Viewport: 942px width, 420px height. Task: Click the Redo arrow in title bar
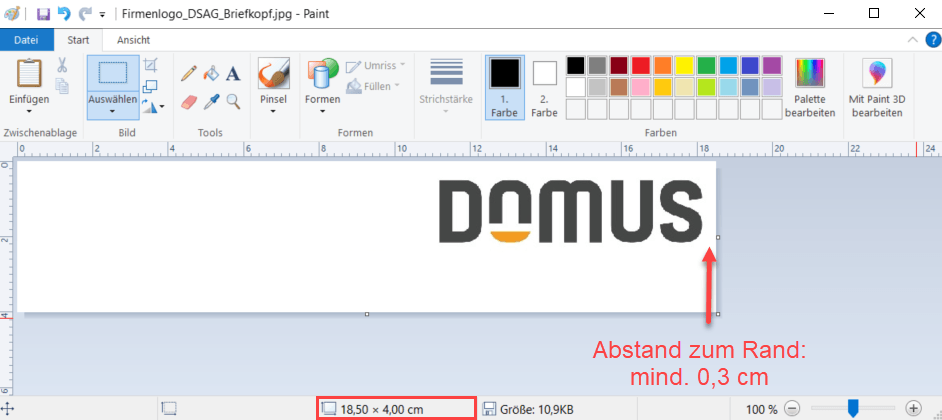pos(85,13)
